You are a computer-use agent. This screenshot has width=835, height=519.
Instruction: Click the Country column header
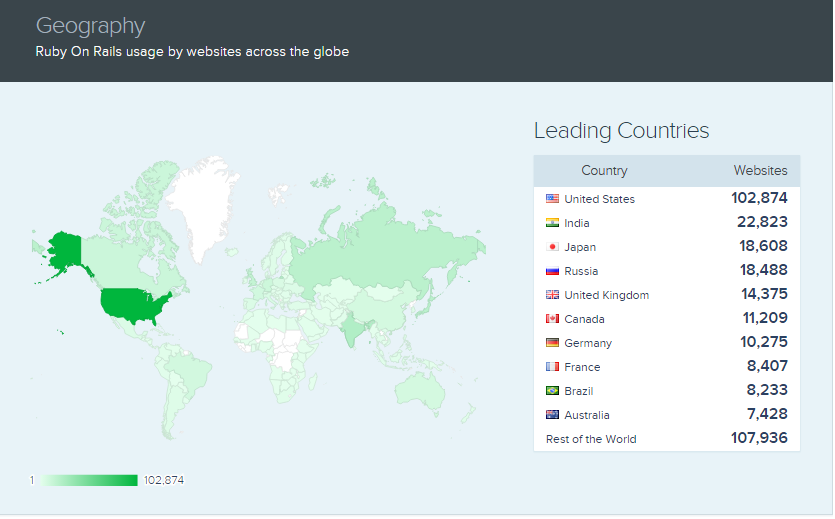[x=604, y=170]
